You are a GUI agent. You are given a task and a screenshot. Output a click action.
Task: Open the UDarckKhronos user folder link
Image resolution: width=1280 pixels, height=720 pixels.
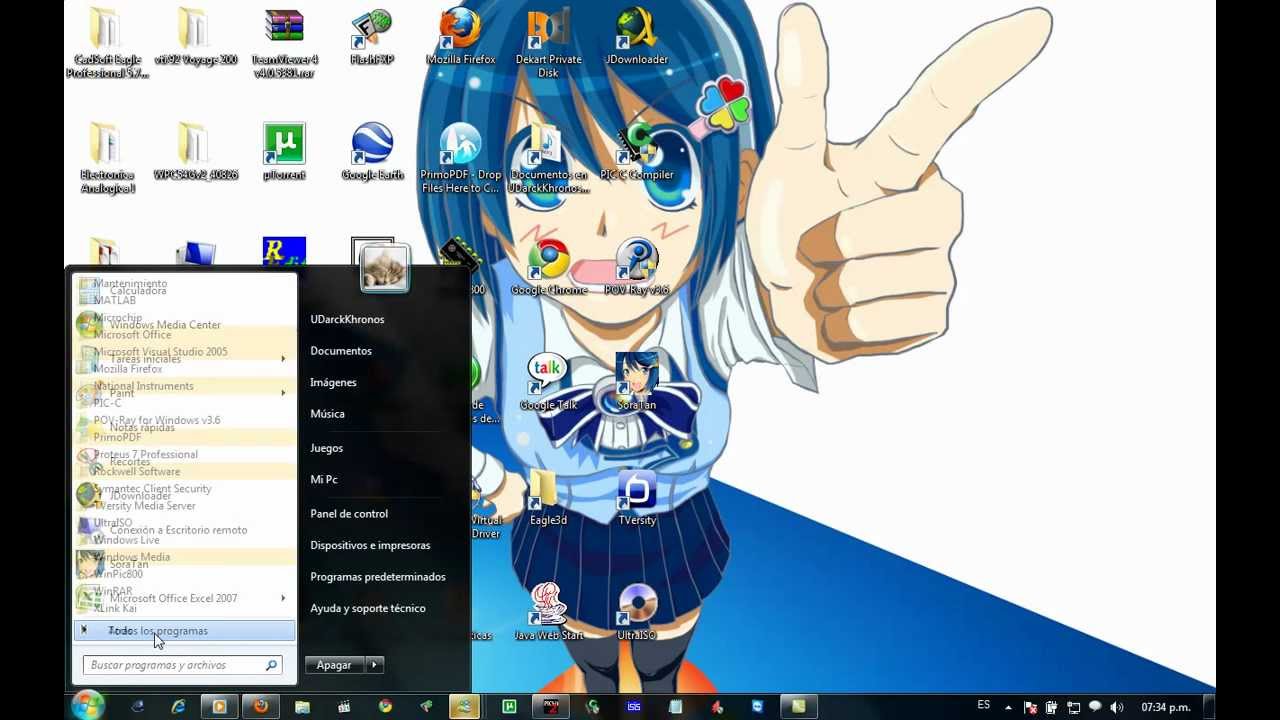coord(347,319)
